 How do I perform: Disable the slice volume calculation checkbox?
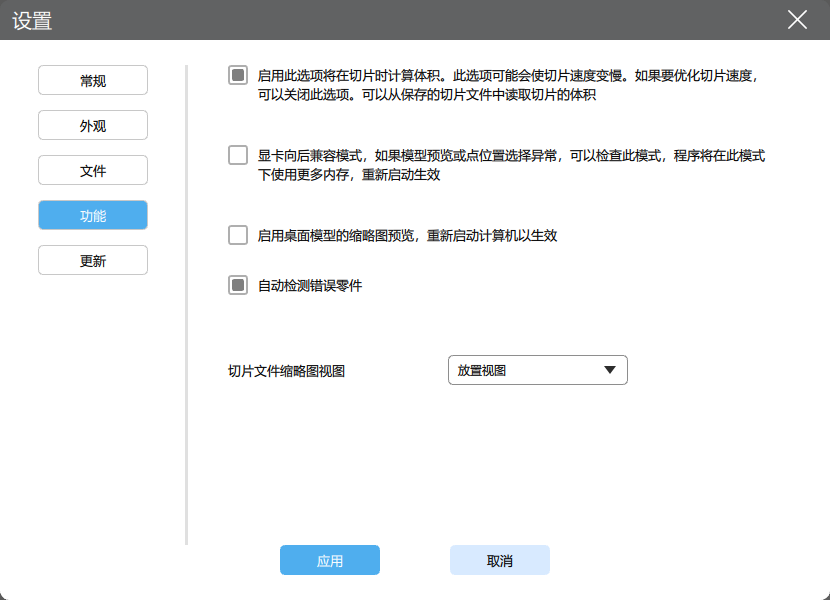pyautogui.click(x=238, y=75)
